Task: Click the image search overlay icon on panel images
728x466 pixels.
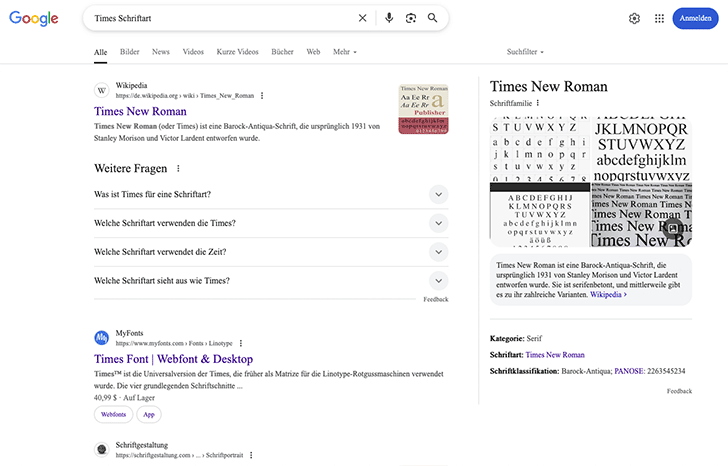Action: pyautogui.click(x=672, y=228)
